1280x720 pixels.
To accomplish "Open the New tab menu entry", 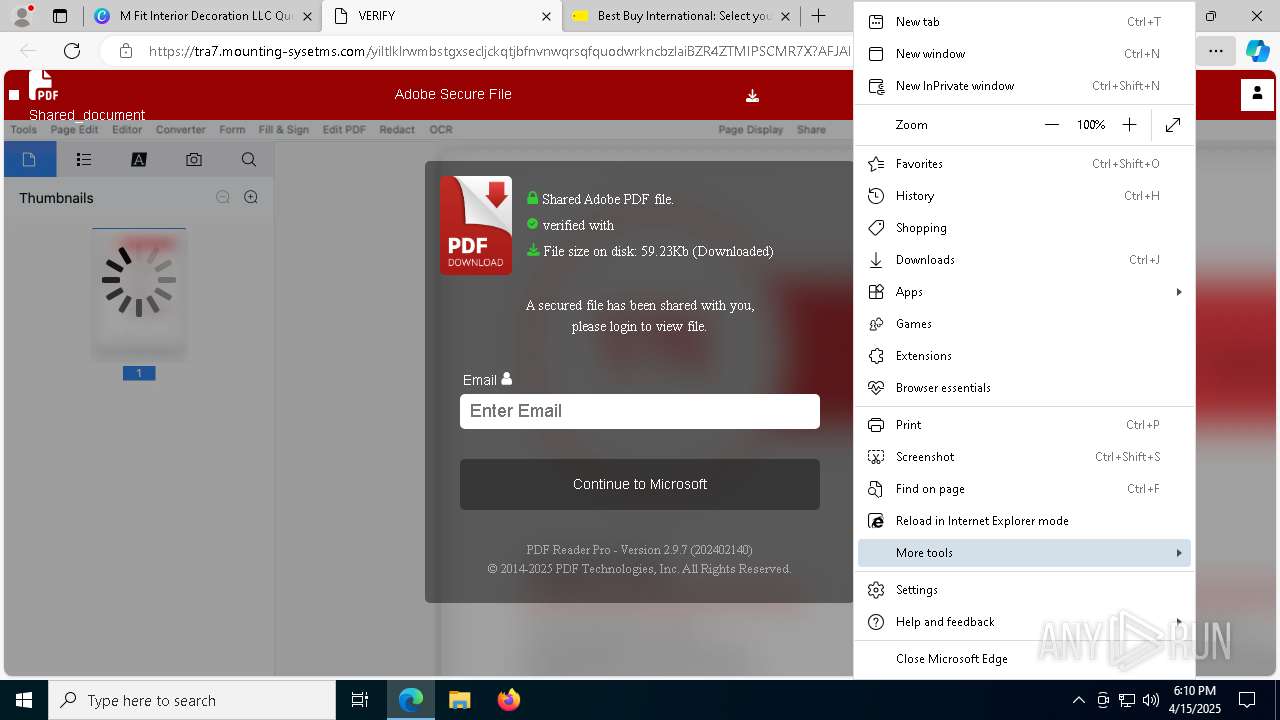I will pos(1024,22).
